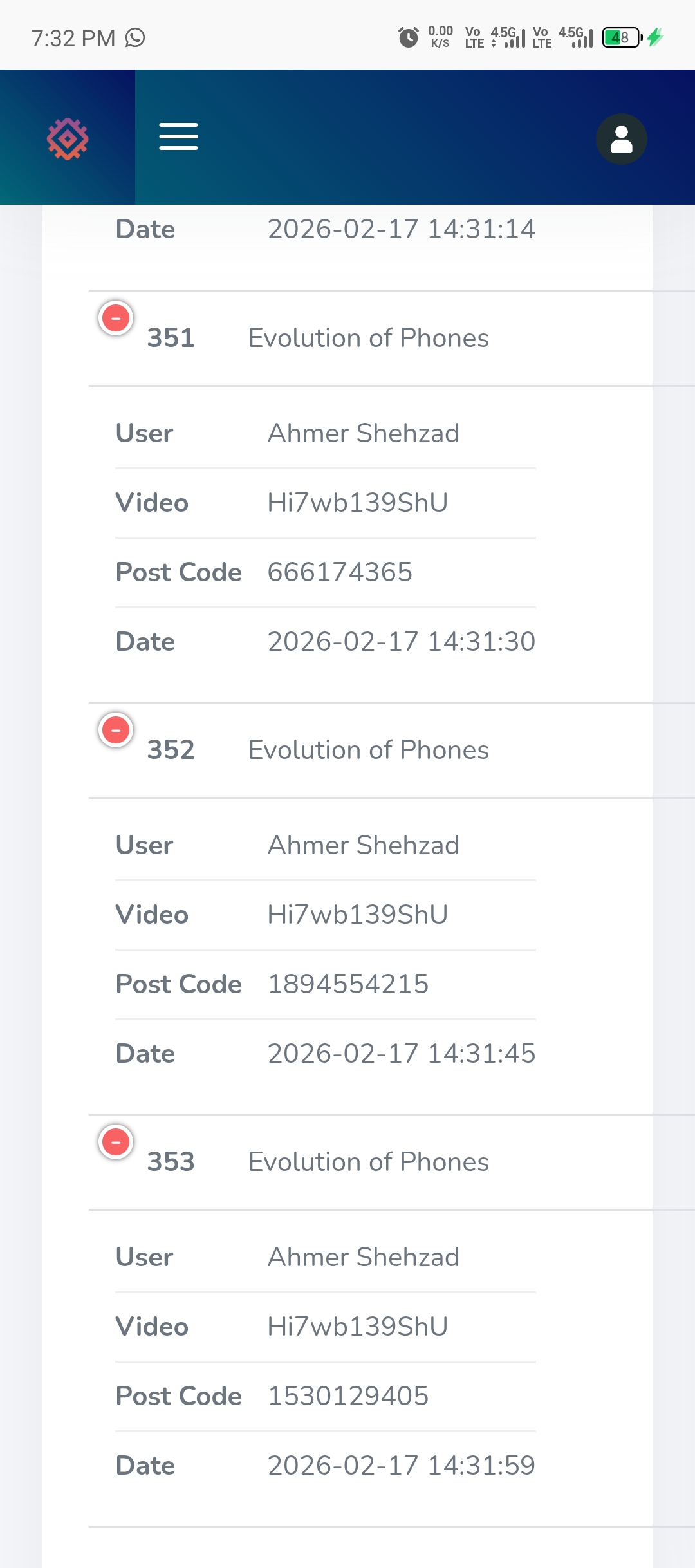Tap the 7:32 PM status clock
The image size is (695, 1568).
(73, 38)
